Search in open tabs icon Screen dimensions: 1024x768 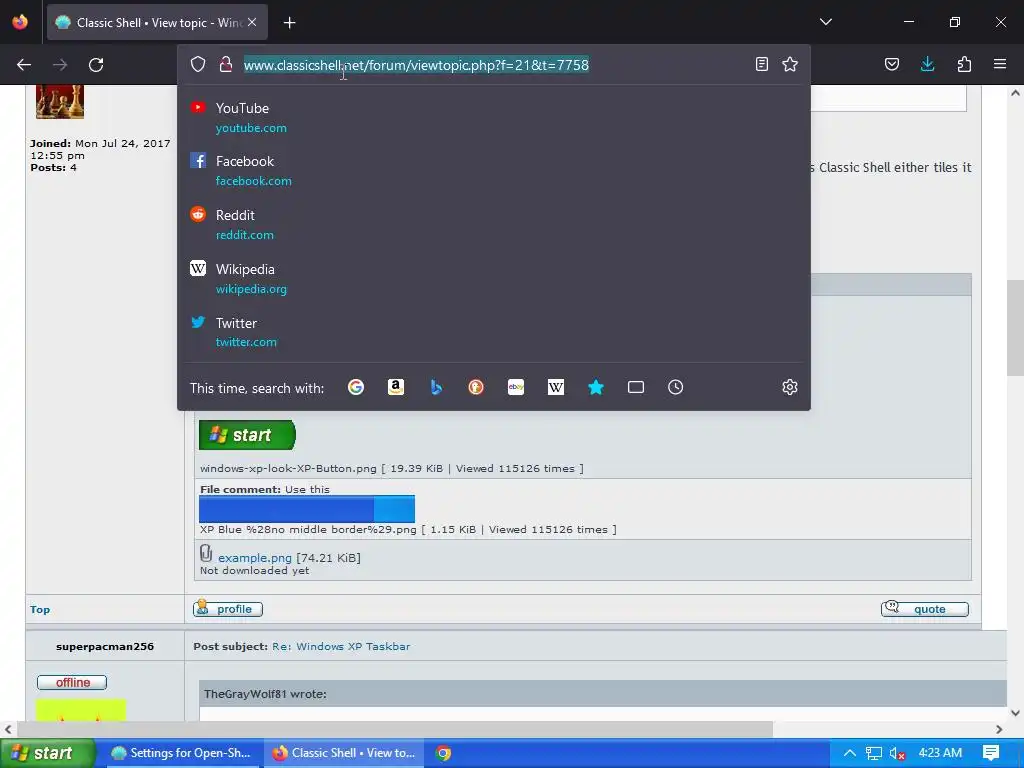click(x=636, y=387)
